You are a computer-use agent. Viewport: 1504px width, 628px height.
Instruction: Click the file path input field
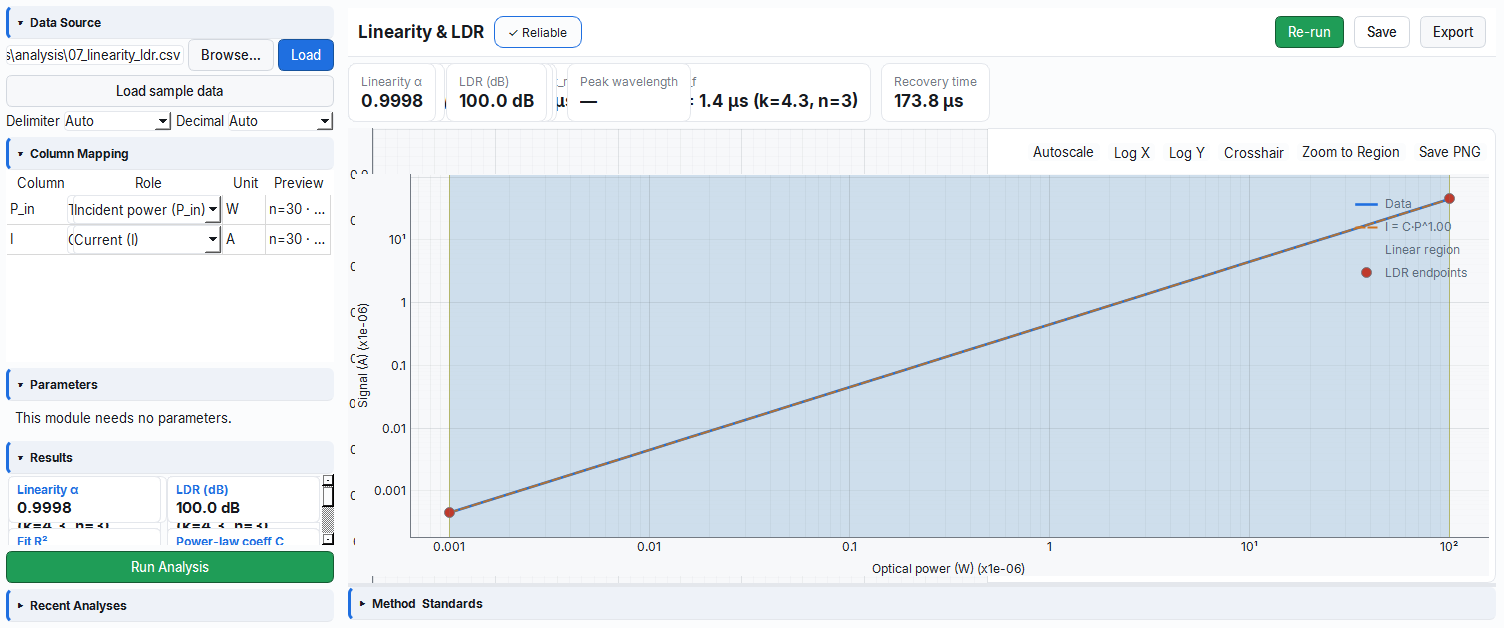[95, 55]
